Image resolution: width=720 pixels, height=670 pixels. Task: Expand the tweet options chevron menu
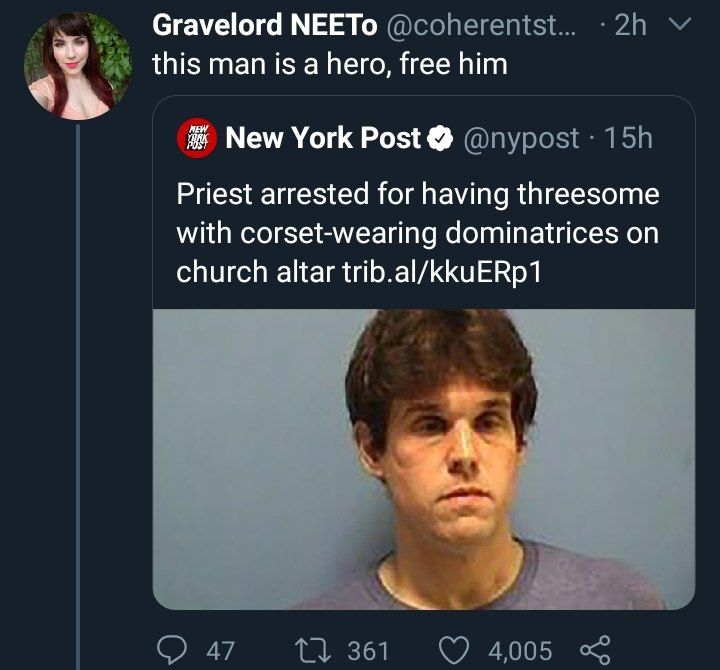pyautogui.click(x=677, y=25)
